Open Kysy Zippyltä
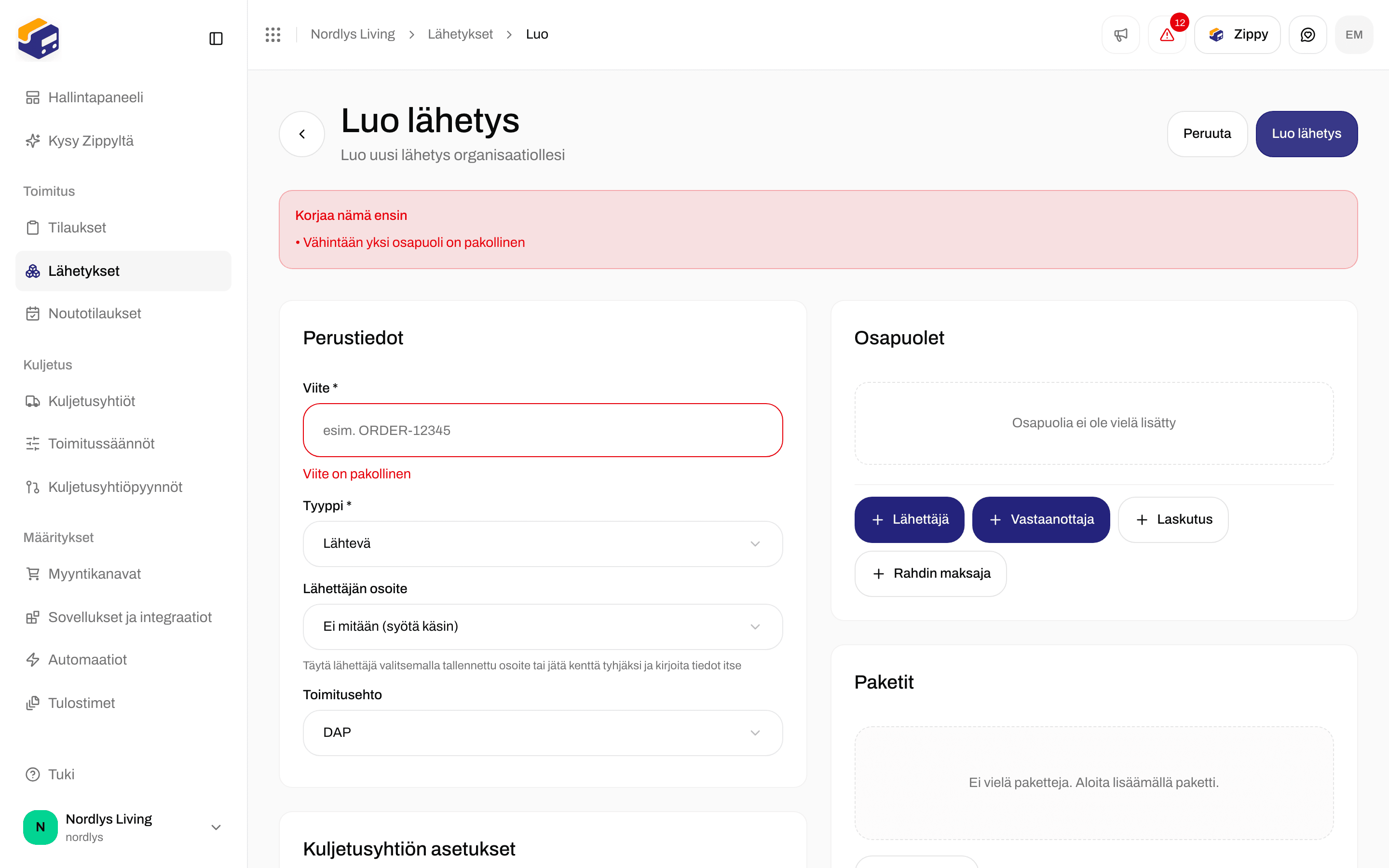The width and height of the screenshot is (1389, 868). [123, 141]
